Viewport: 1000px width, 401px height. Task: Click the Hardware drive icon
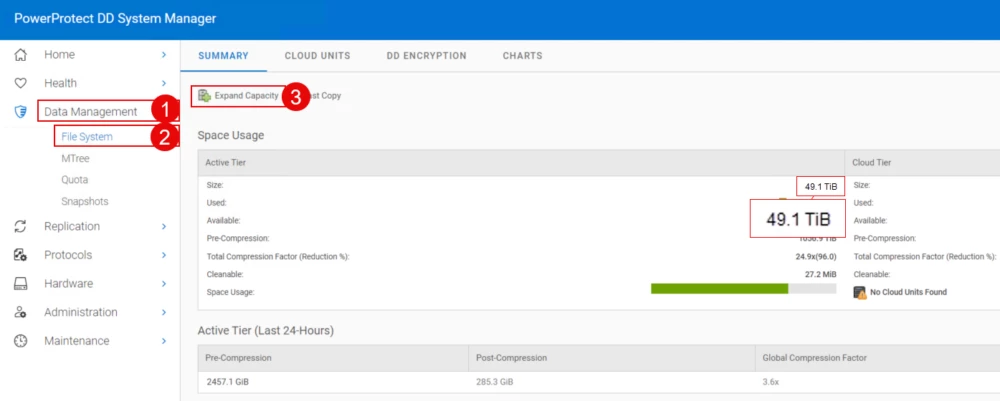(20, 284)
